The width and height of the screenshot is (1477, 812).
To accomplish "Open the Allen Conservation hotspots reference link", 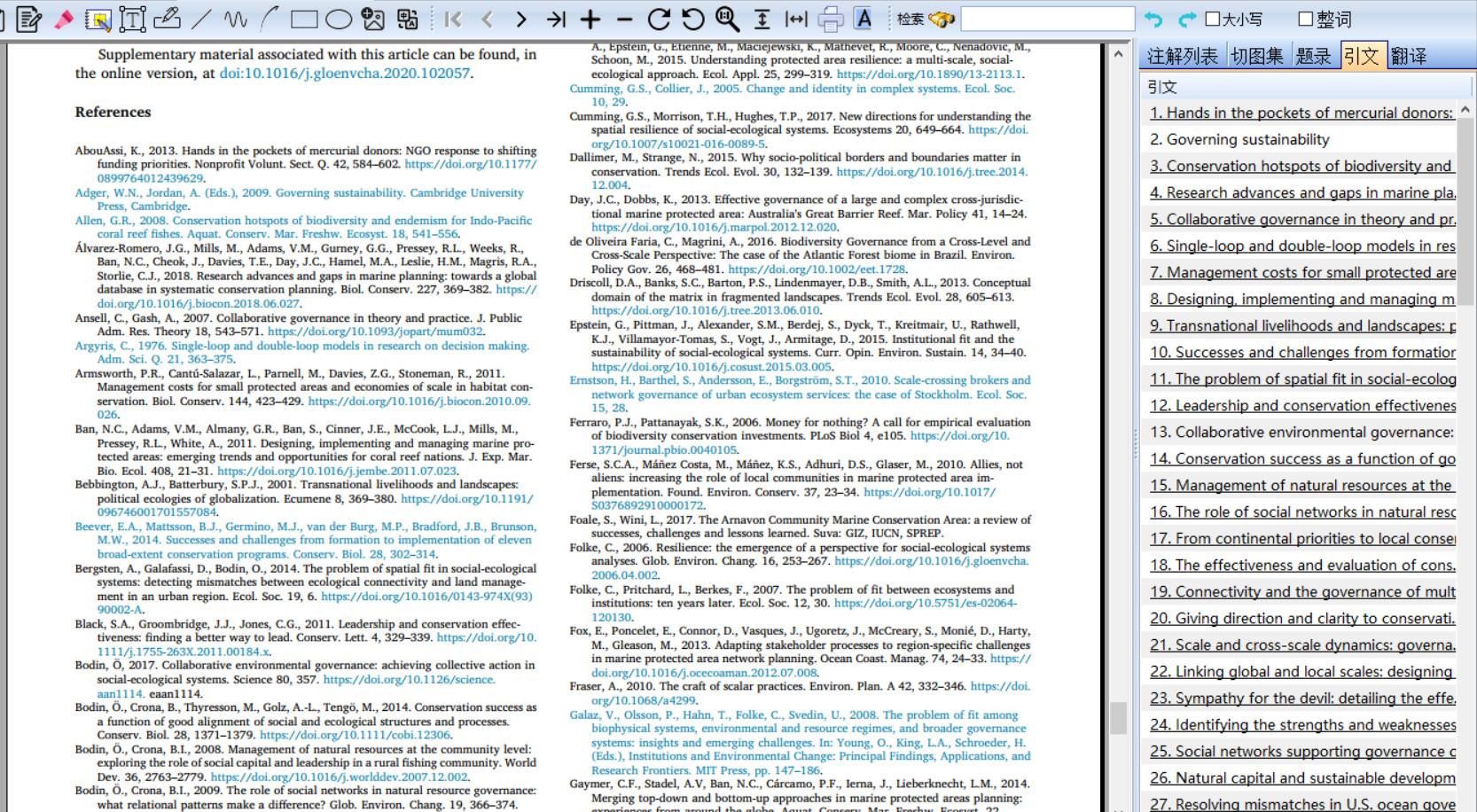I will point(303,227).
